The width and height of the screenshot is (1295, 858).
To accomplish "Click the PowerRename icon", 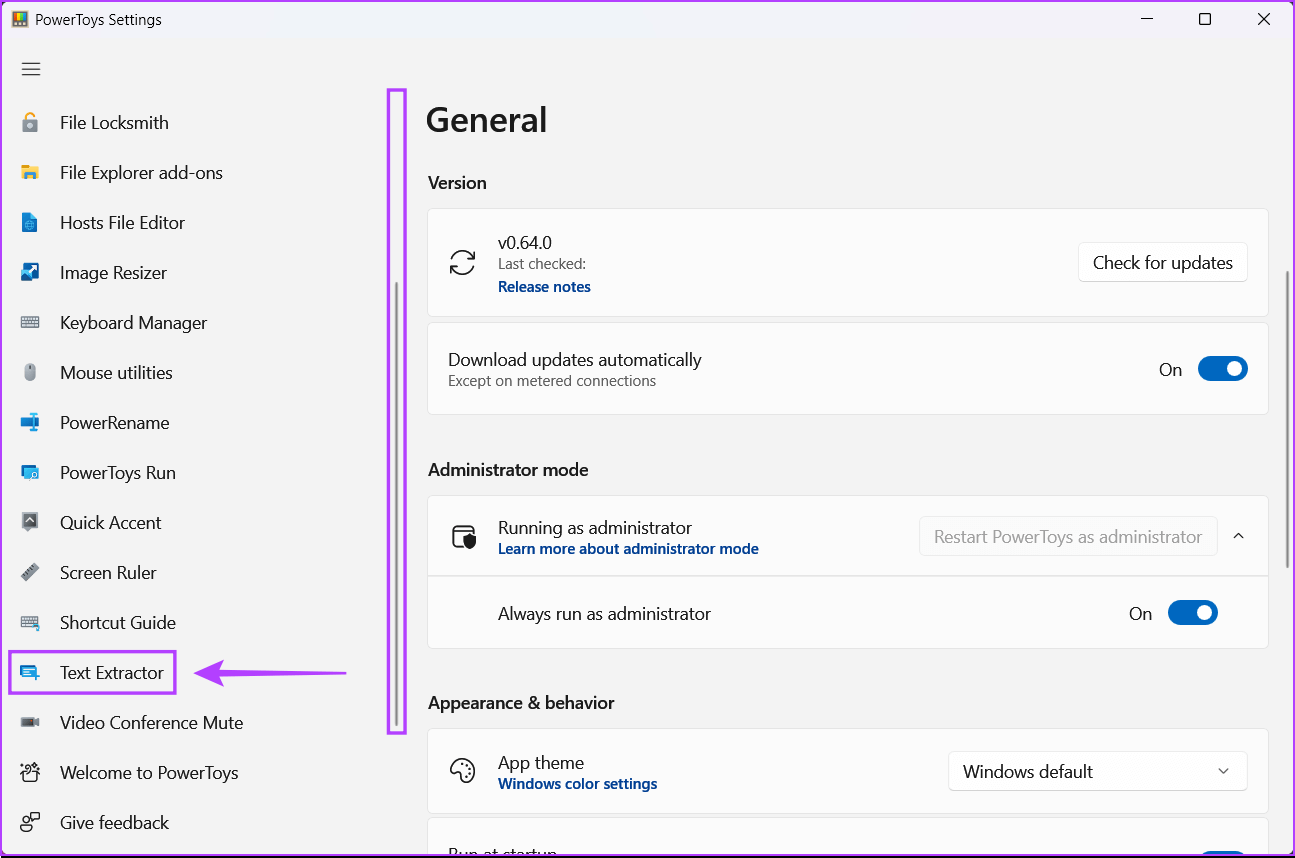I will click(x=30, y=423).
